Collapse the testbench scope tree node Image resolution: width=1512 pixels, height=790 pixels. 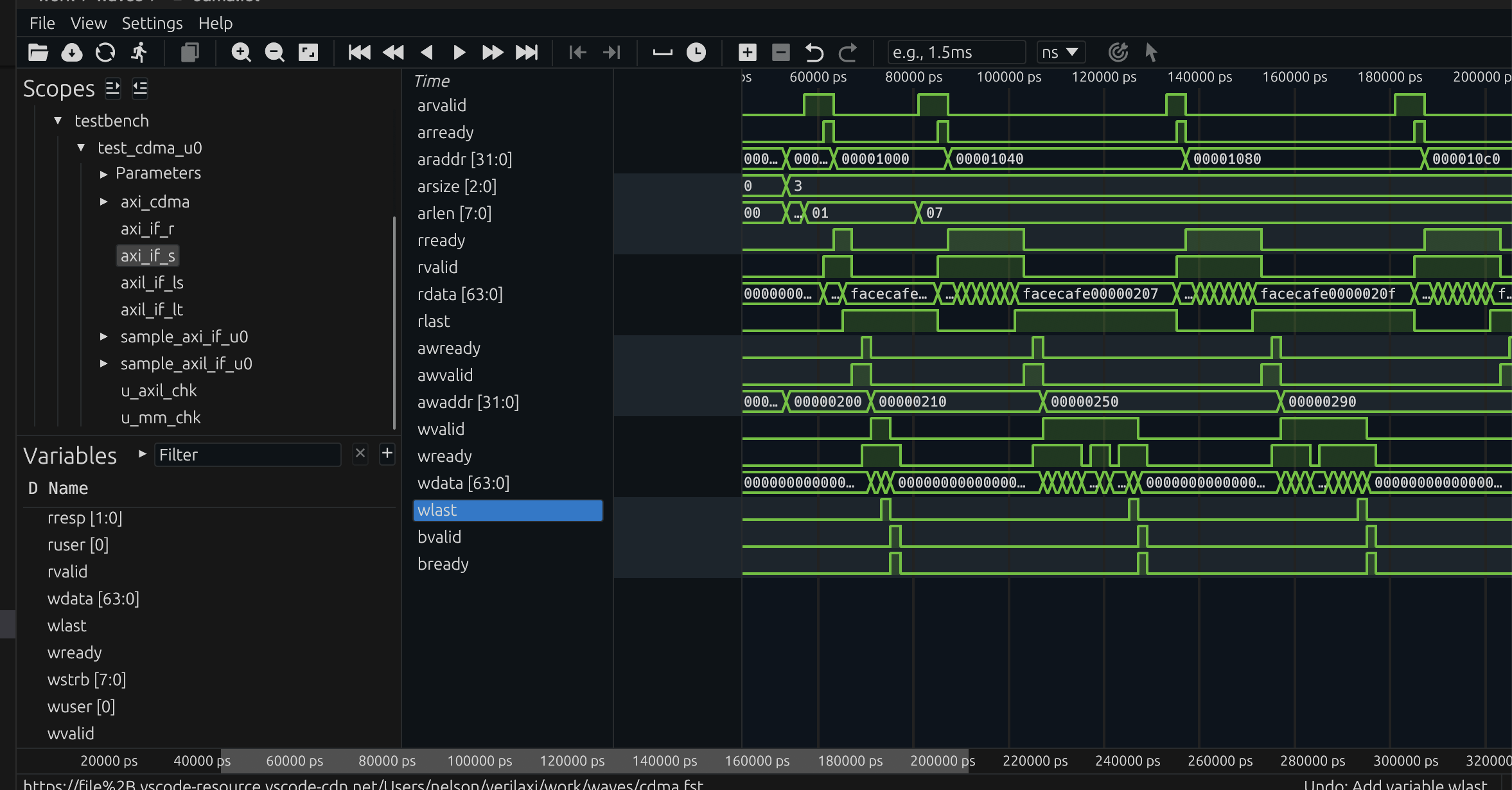tap(58, 121)
